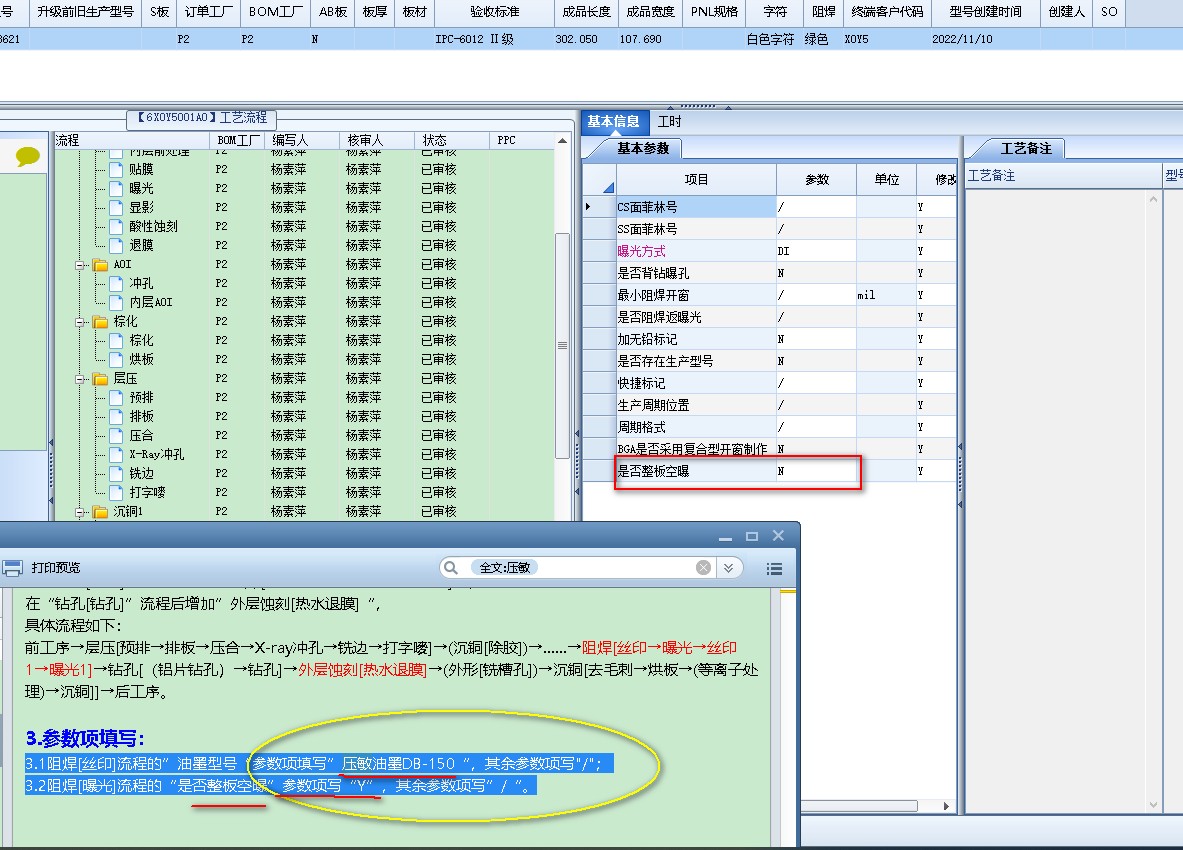The width and height of the screenshot is (1183, 850).
Task: Collapse the AOI tree node
Action: click(x=80, y=265)
